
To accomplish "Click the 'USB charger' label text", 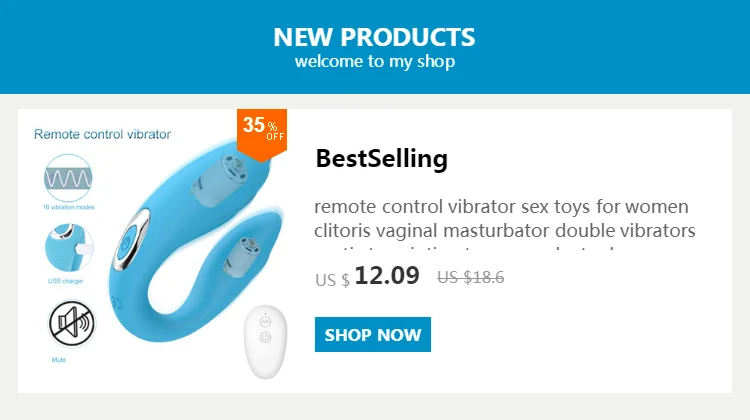I will coord(66,281).
